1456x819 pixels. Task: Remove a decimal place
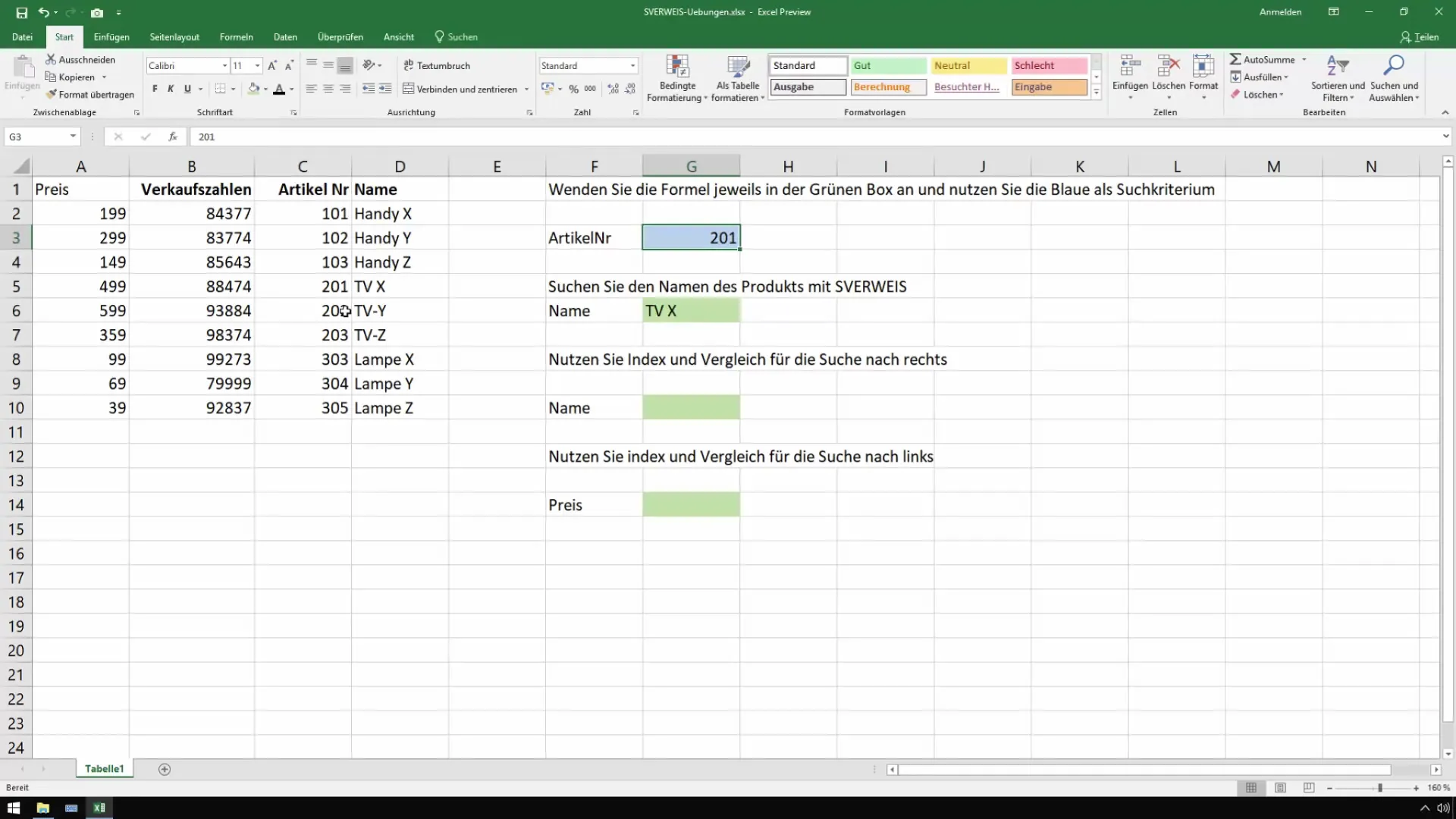point(630,89)
